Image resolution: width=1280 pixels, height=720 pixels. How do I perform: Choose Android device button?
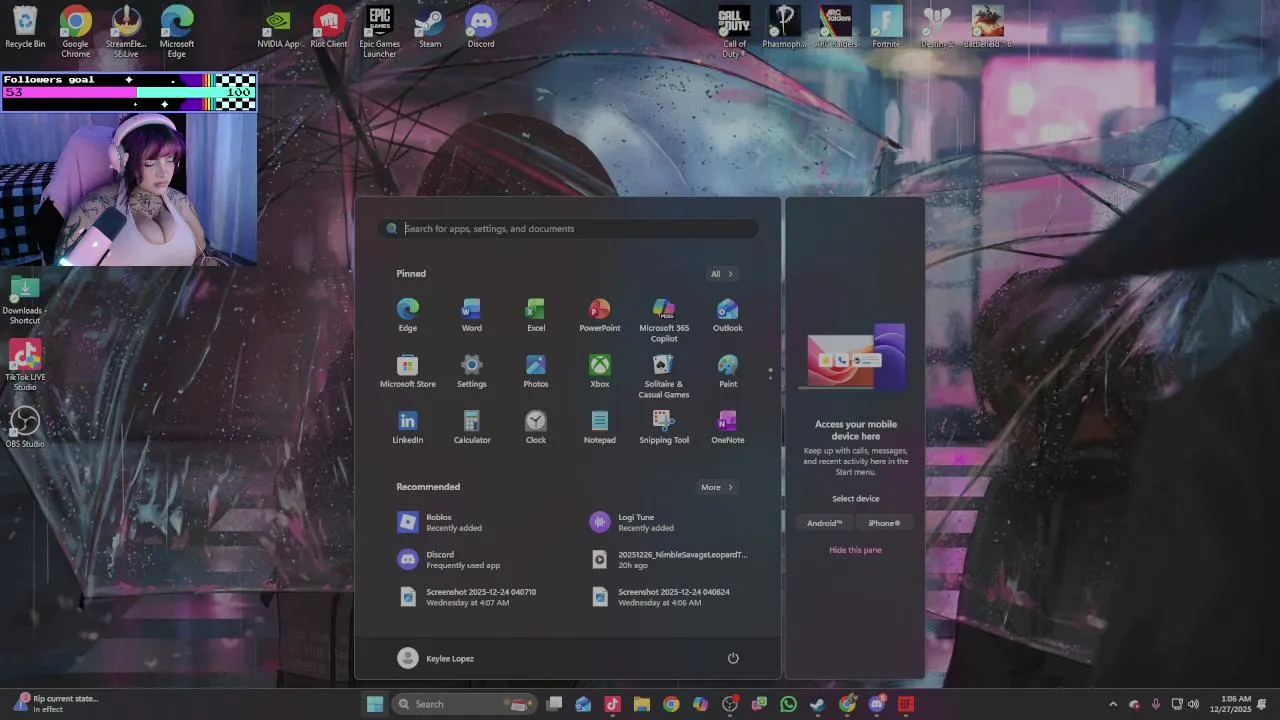click(x=825, y=523)
